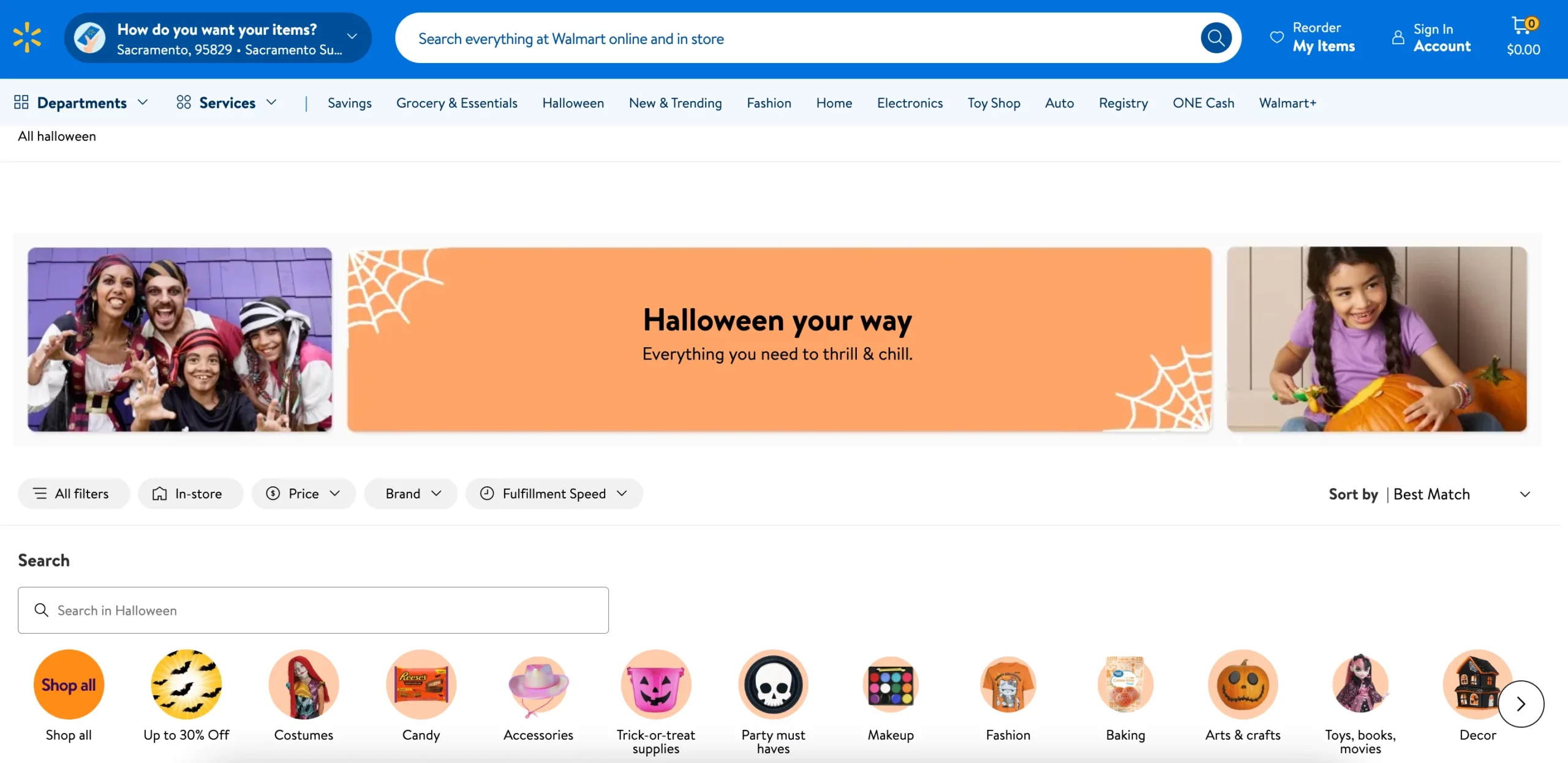
Task: Open Arts & crafts pumpkin category
Action: point(1243,684)
